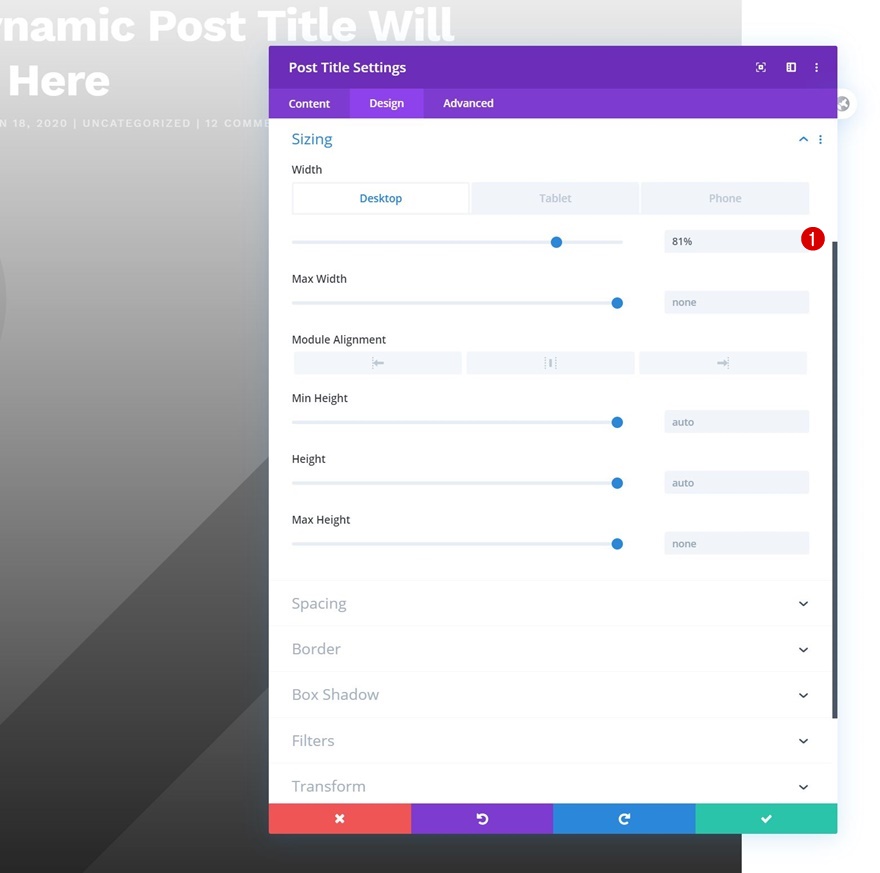Switch to the Content tab
The width and height of the screenshot is (880, 873).
coord(309,103)
